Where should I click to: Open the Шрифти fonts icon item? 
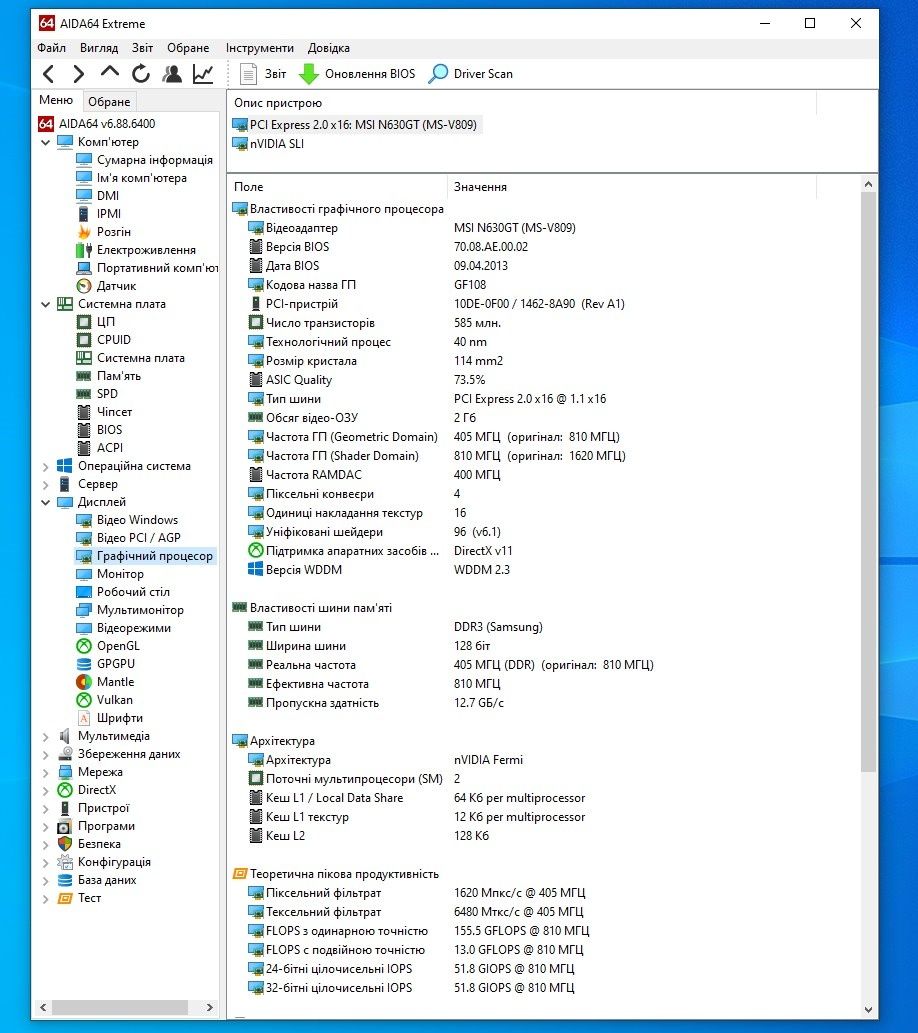(x=109, y=718)
